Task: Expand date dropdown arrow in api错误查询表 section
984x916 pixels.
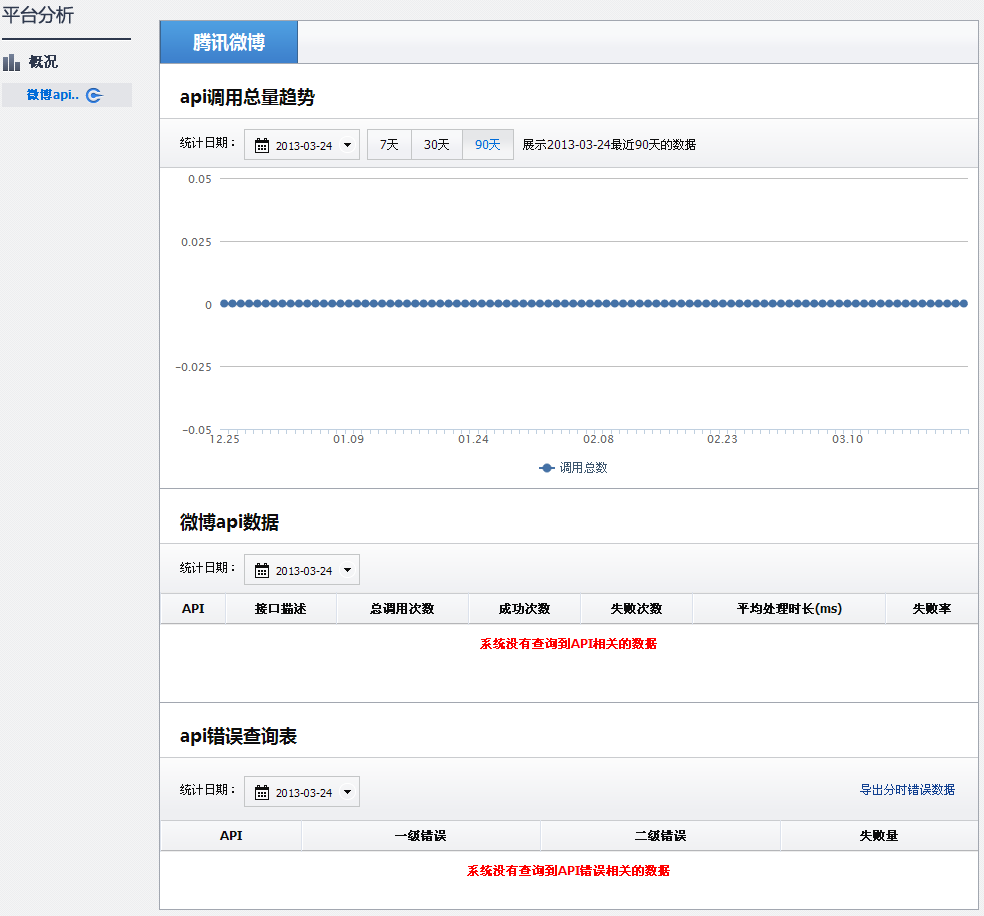Action: coord(347,793)
